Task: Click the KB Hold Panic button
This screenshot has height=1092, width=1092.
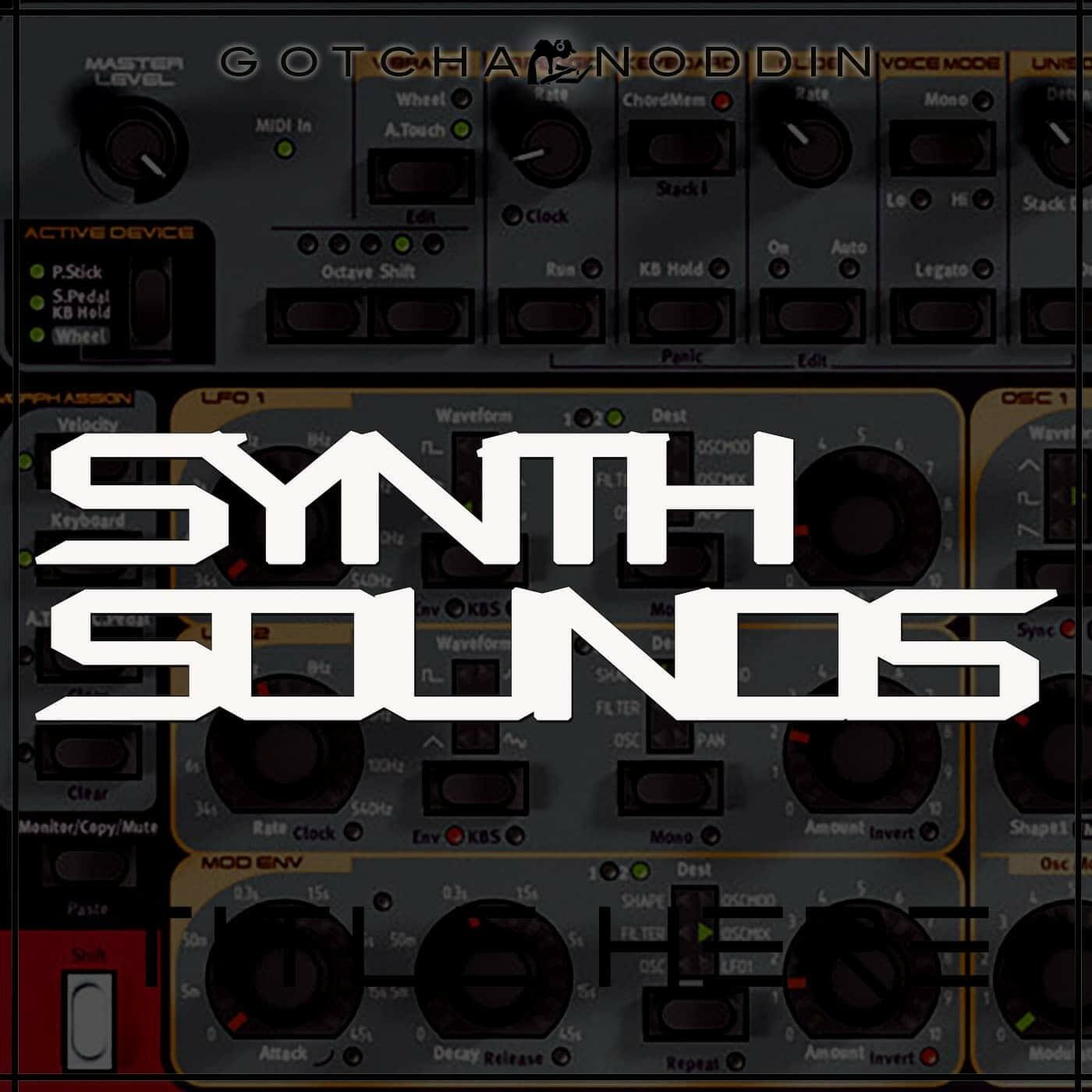Action: (x=681, y=316)
